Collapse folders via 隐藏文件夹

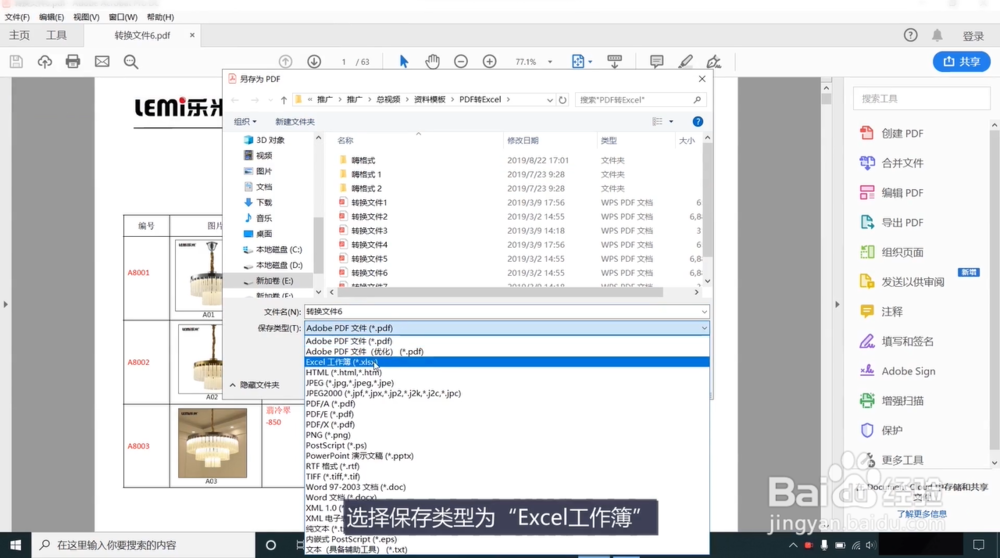tap(254, 385)
